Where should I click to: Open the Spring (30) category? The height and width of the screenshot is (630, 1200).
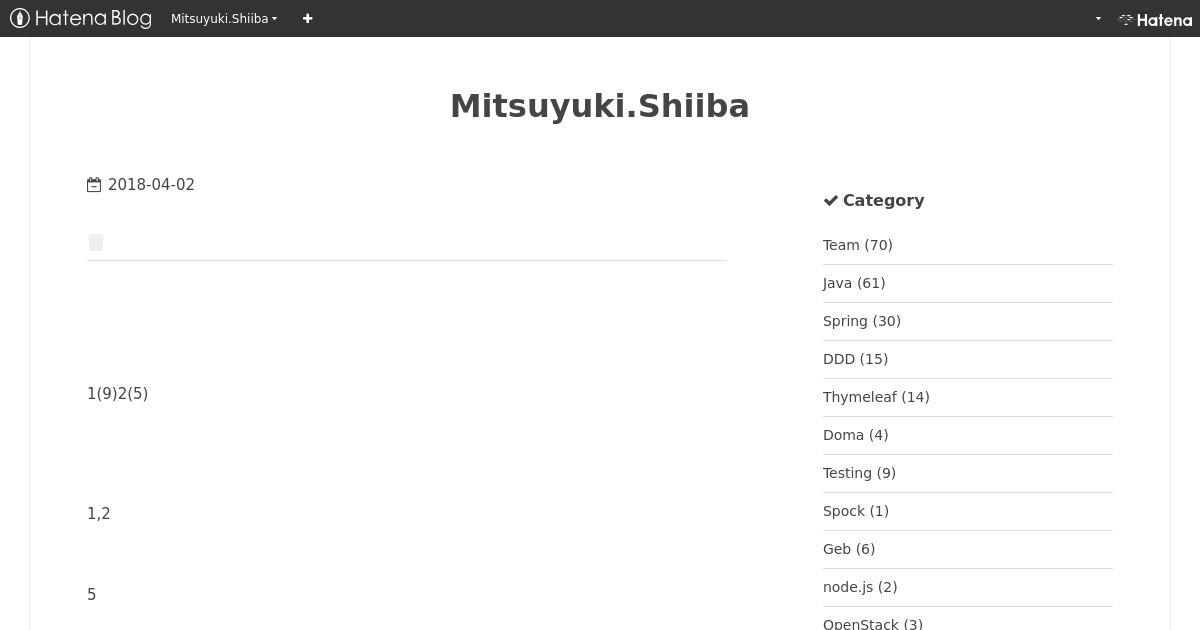coord(861,321)
